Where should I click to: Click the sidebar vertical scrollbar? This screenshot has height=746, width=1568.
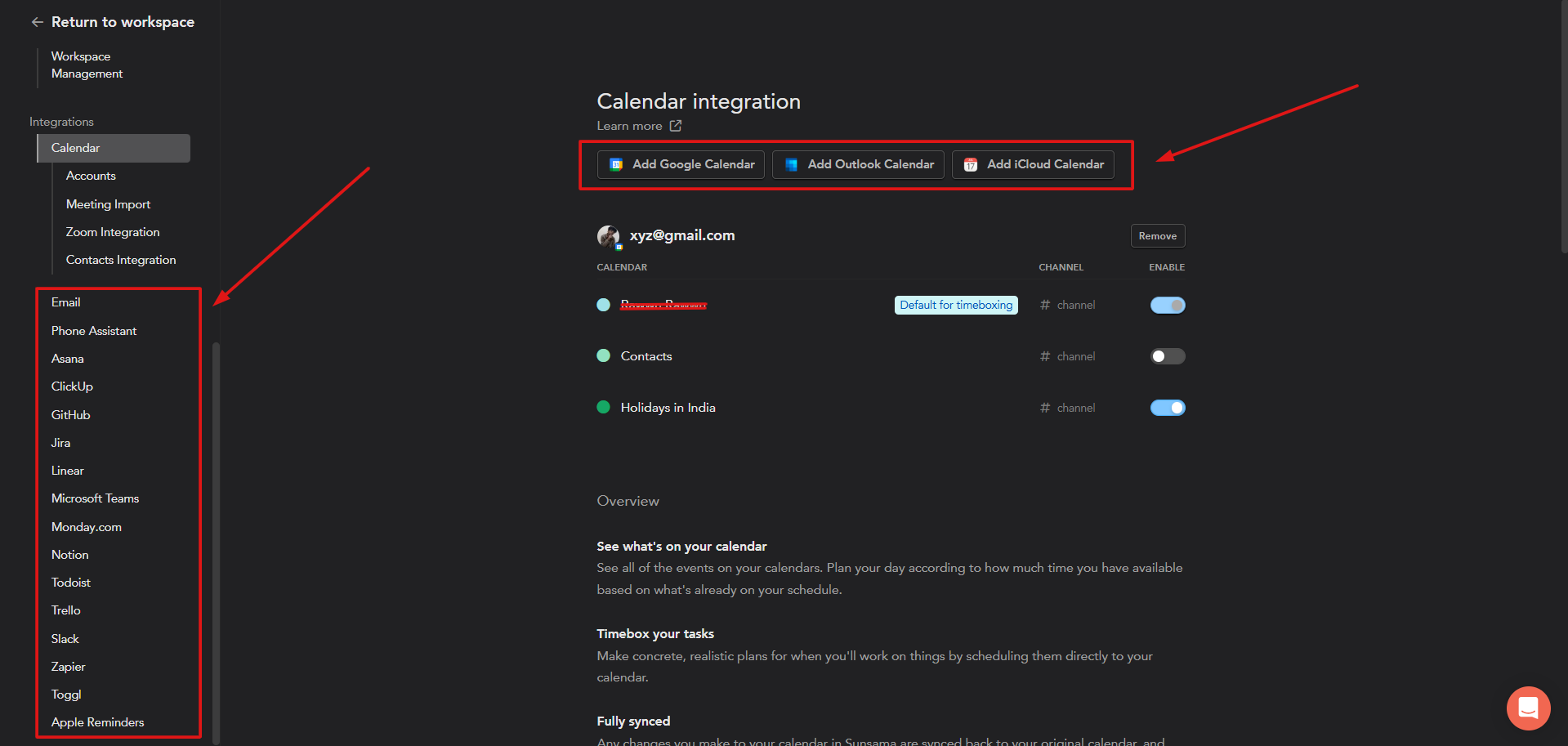[x=216, y=543]
